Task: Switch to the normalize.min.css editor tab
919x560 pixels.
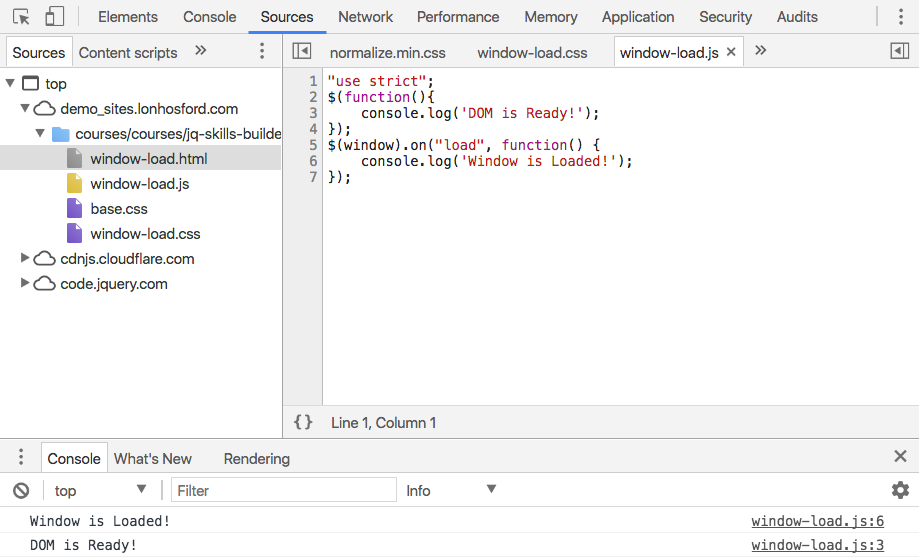Action: (x=387, y=53)
